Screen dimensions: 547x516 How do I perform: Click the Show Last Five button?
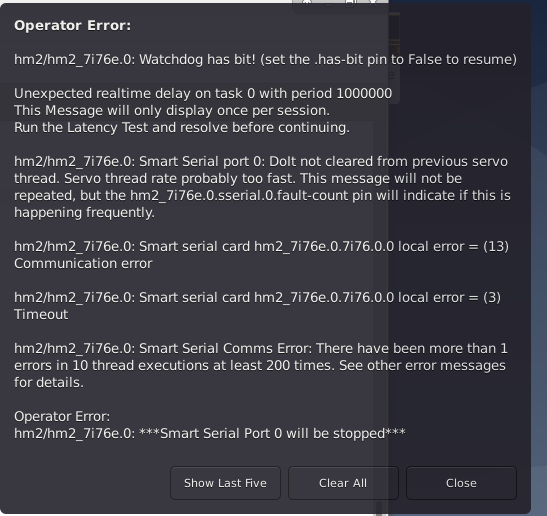225,483
